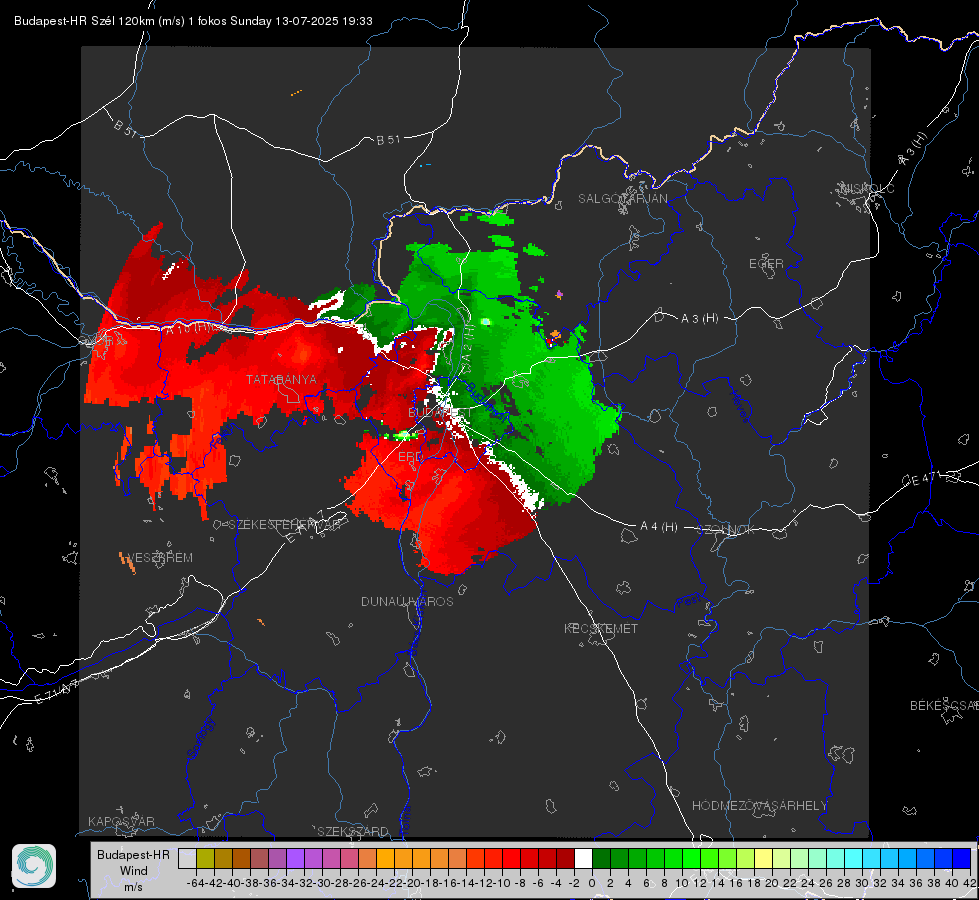Click the VESZPRÉM city label
This screenshot has width=979, height=900.
(x=159, y=558)
